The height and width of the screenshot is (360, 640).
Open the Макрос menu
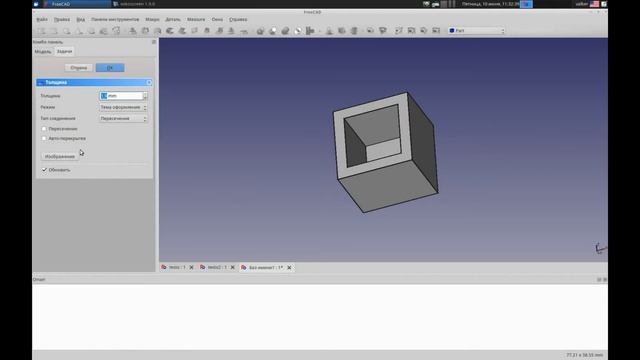tap(152, 20)
